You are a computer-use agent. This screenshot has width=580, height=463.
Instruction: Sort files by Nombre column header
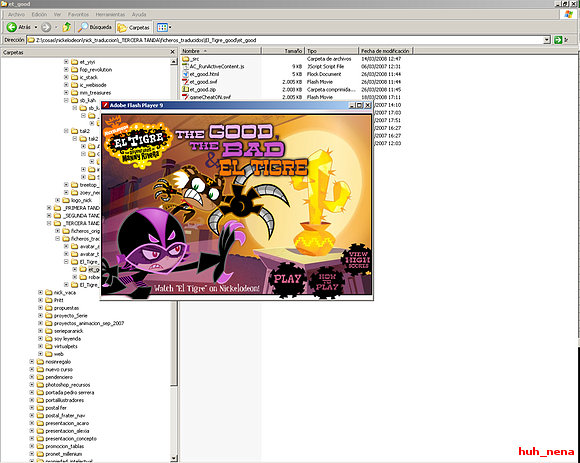point(220,51)
